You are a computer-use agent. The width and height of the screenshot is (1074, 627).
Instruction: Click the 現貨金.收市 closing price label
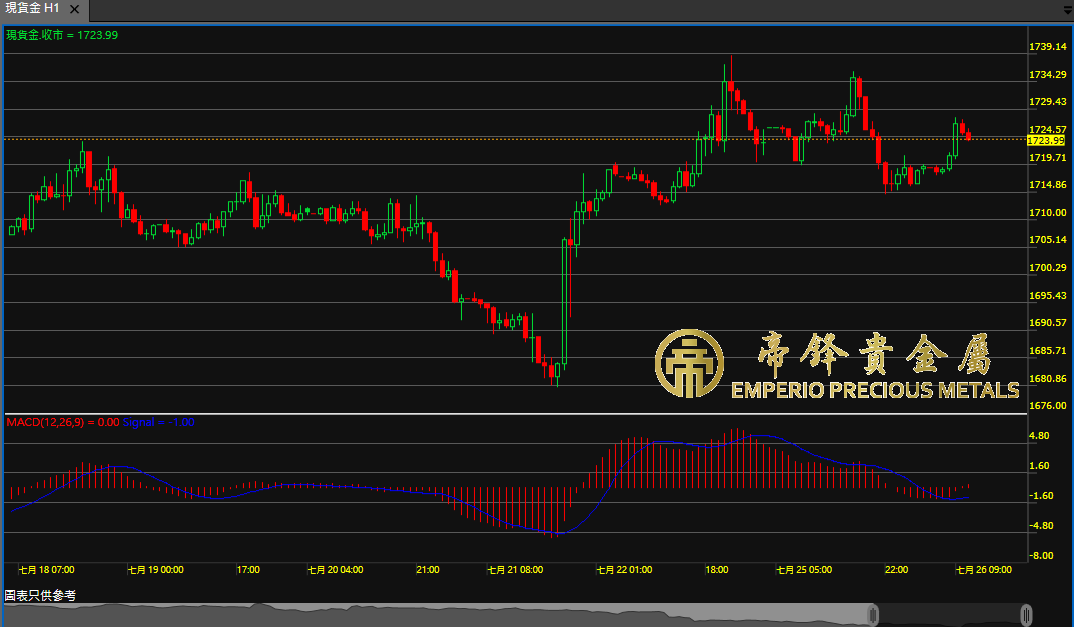pyautogui.click(x=62, y=35)
